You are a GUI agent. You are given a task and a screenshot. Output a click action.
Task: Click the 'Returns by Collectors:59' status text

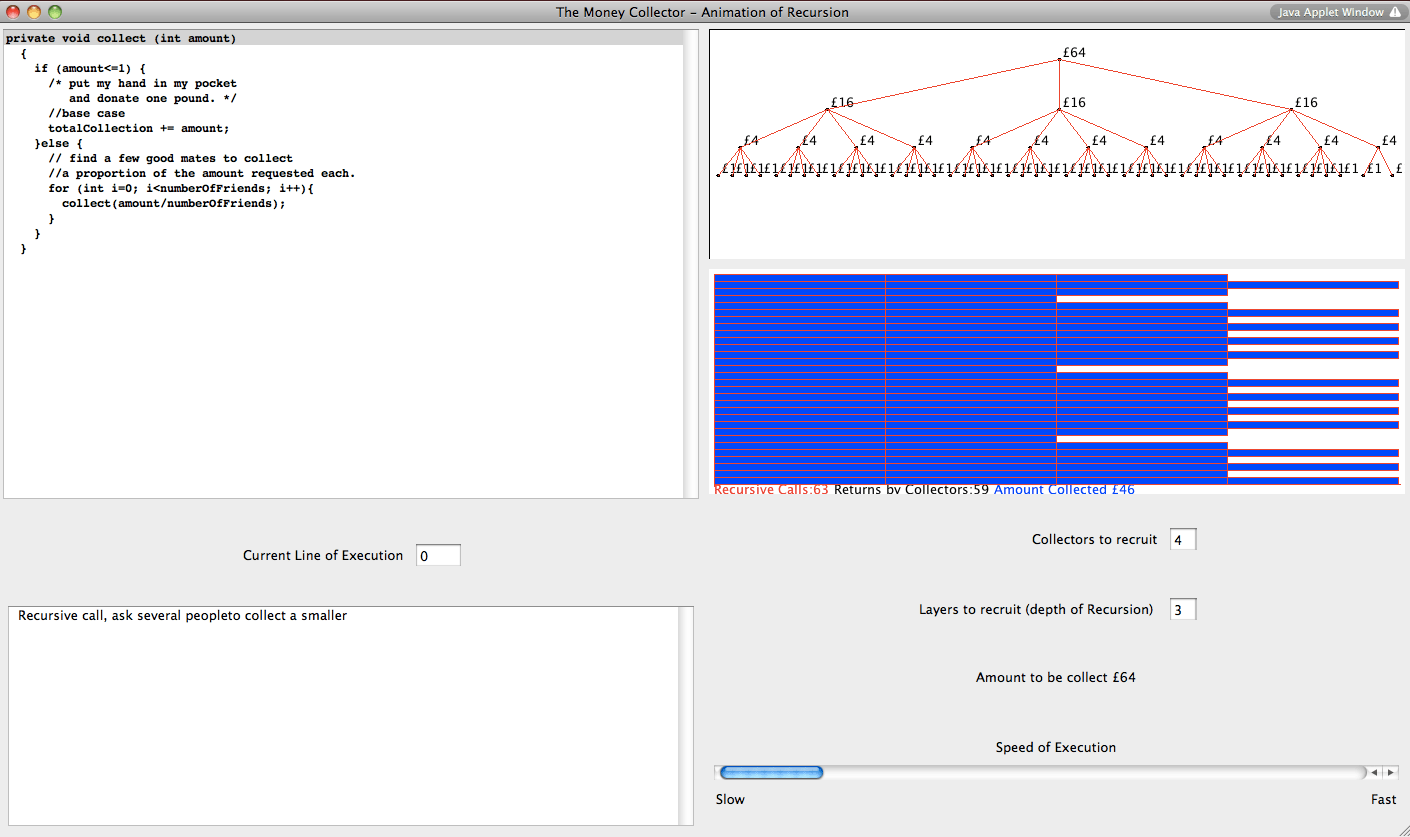[x=911, y=490]
